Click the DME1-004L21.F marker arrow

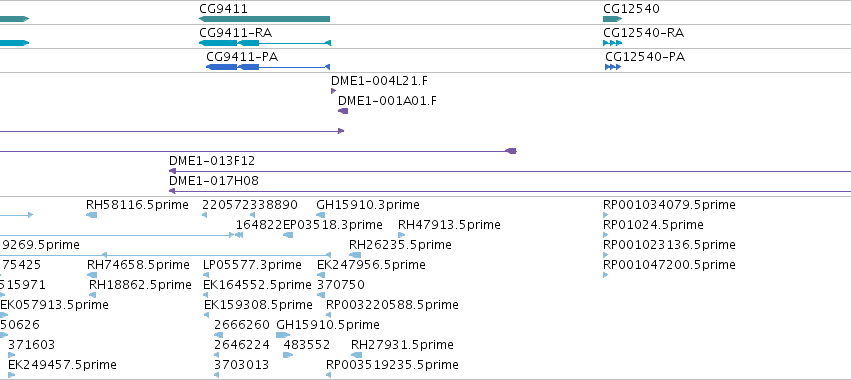point(333,91)
